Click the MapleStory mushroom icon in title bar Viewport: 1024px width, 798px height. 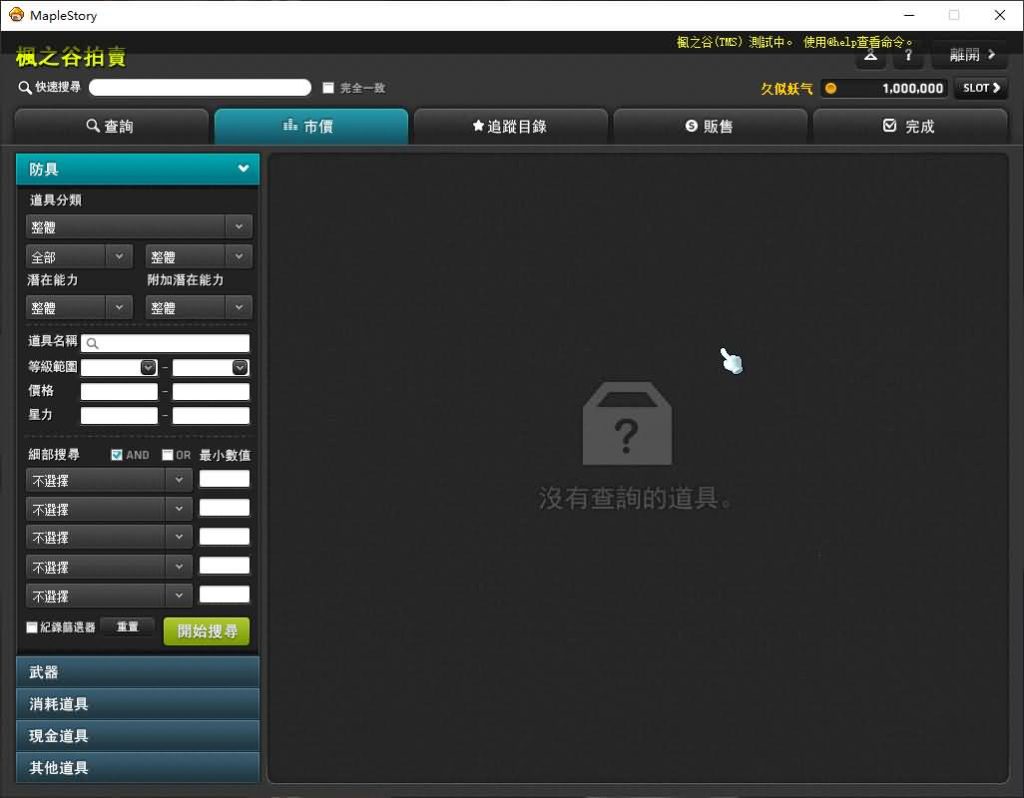pyautogui.click(x=16, y=14)
